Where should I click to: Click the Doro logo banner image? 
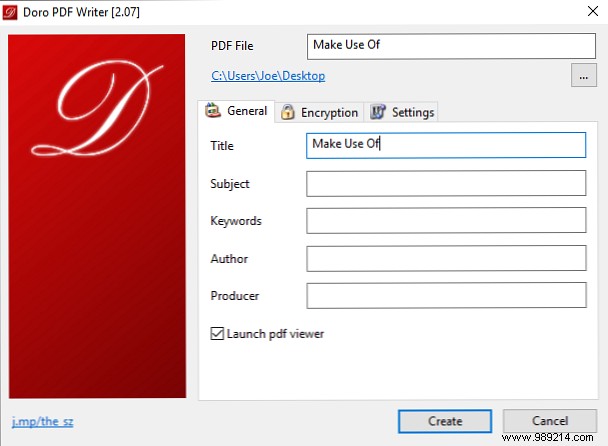[x=97, y=216]
